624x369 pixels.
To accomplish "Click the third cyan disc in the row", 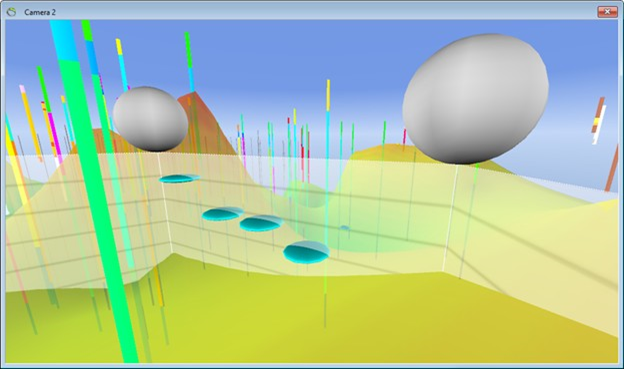I will pos(261,223).
